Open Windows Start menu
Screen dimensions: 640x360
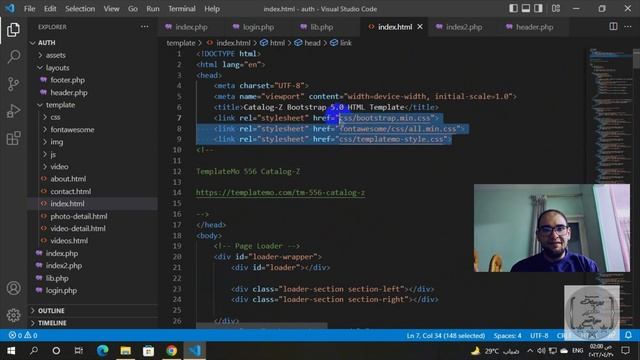pyautogui.click(x=11, y=351)
